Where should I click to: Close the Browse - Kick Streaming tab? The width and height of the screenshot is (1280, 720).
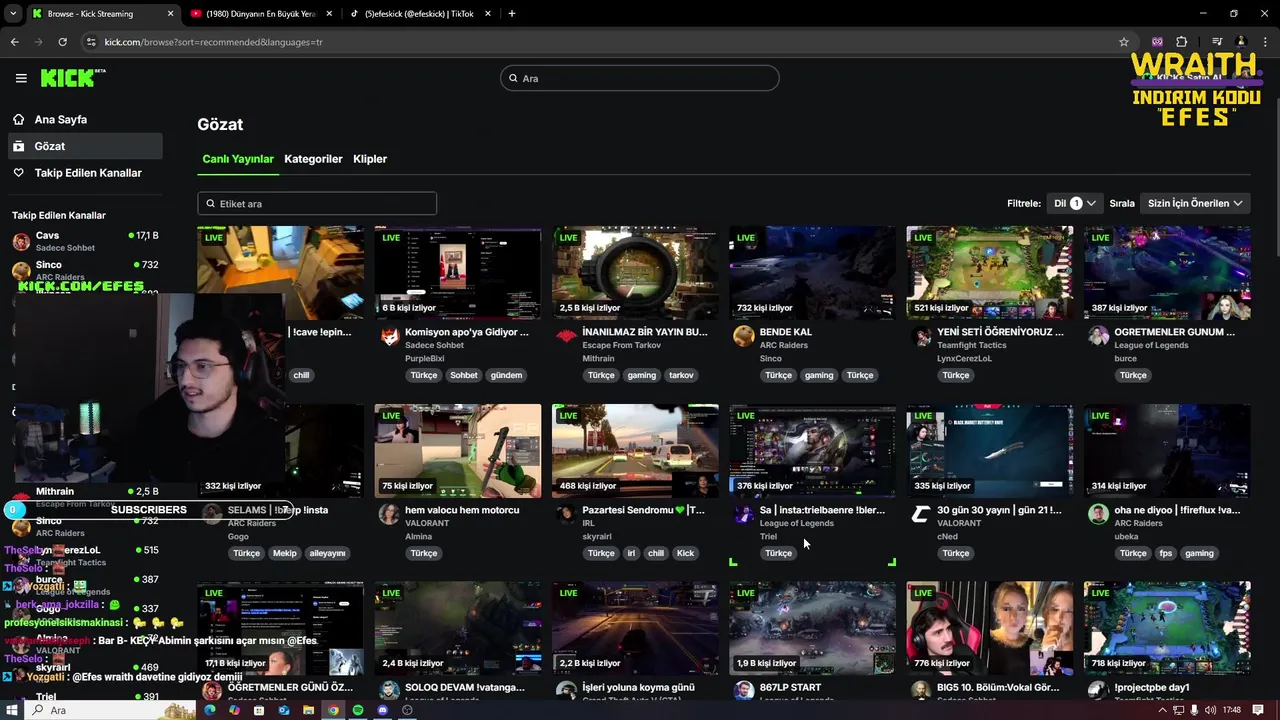[x=170, y=14]
